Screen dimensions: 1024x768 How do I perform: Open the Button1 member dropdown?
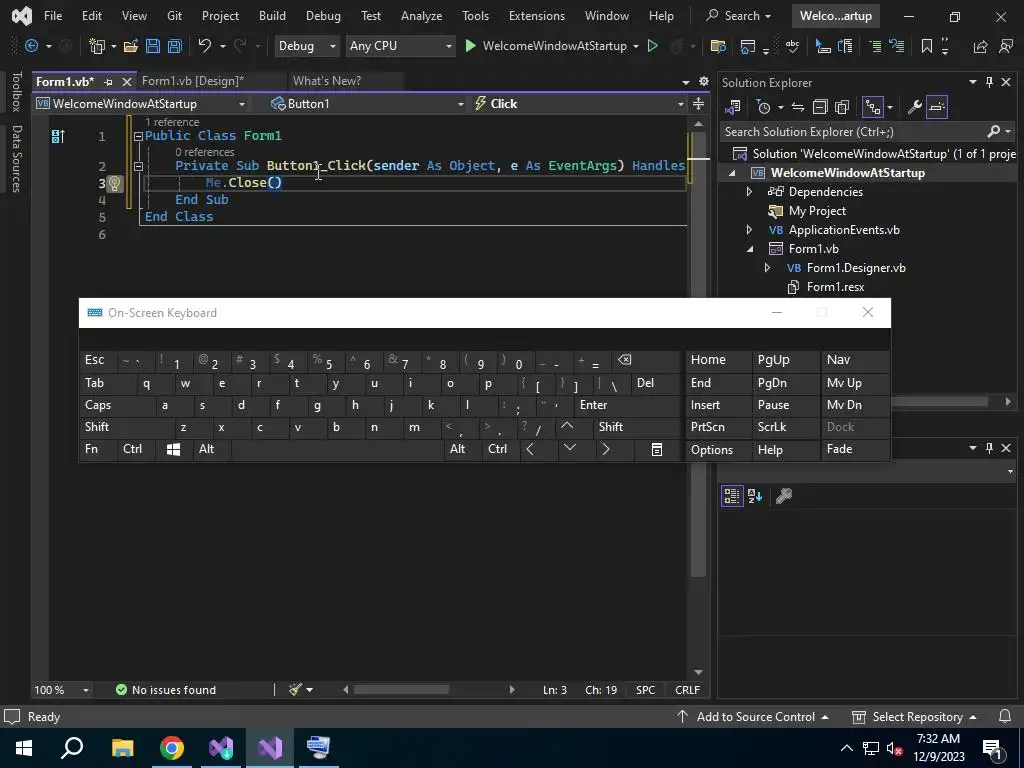click(x=368, y=104)
